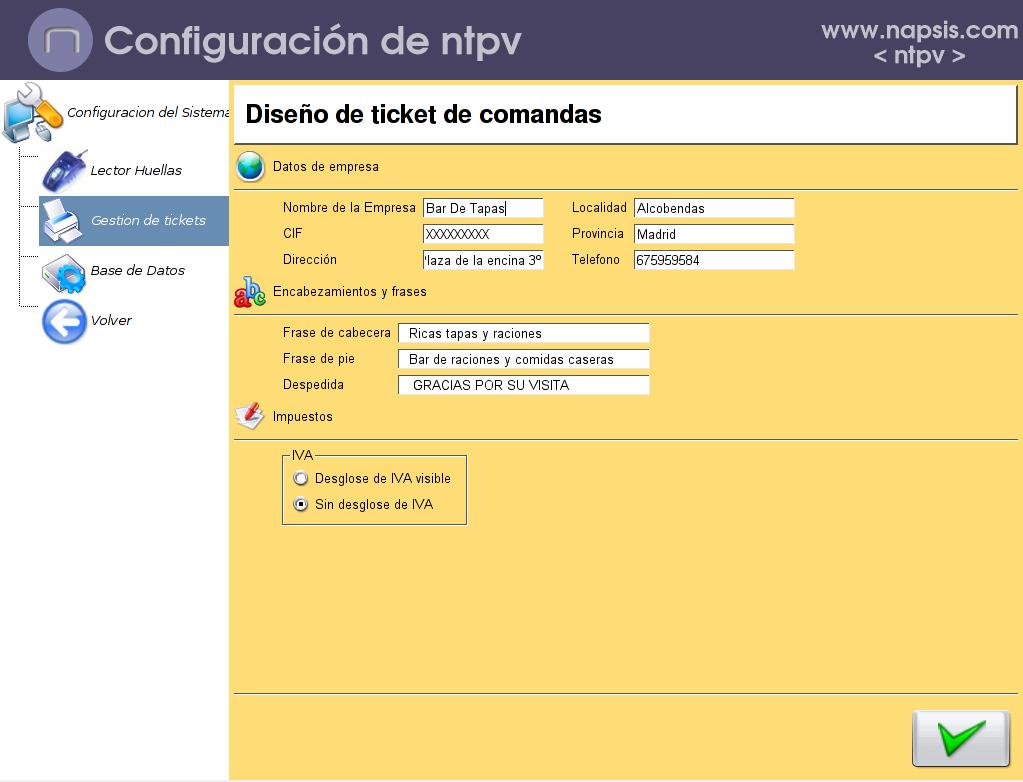Click the Nombre de la Empresa field

click(x=483, y=209)
